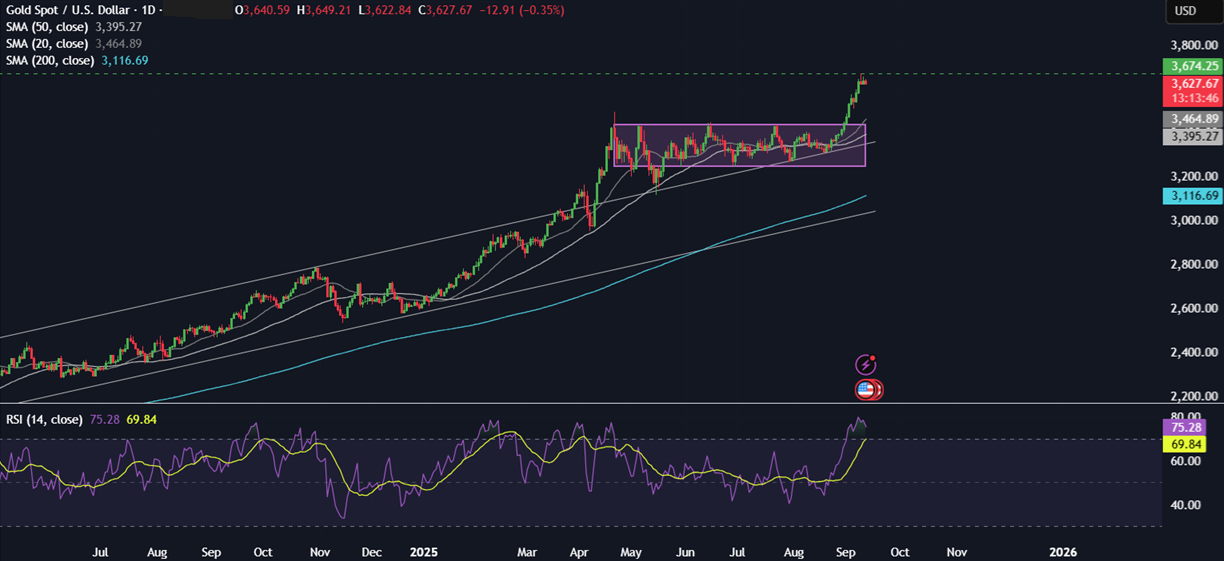
Task: Click the 3,395.27 SMA label on price axis
Action: (1192, 136)
